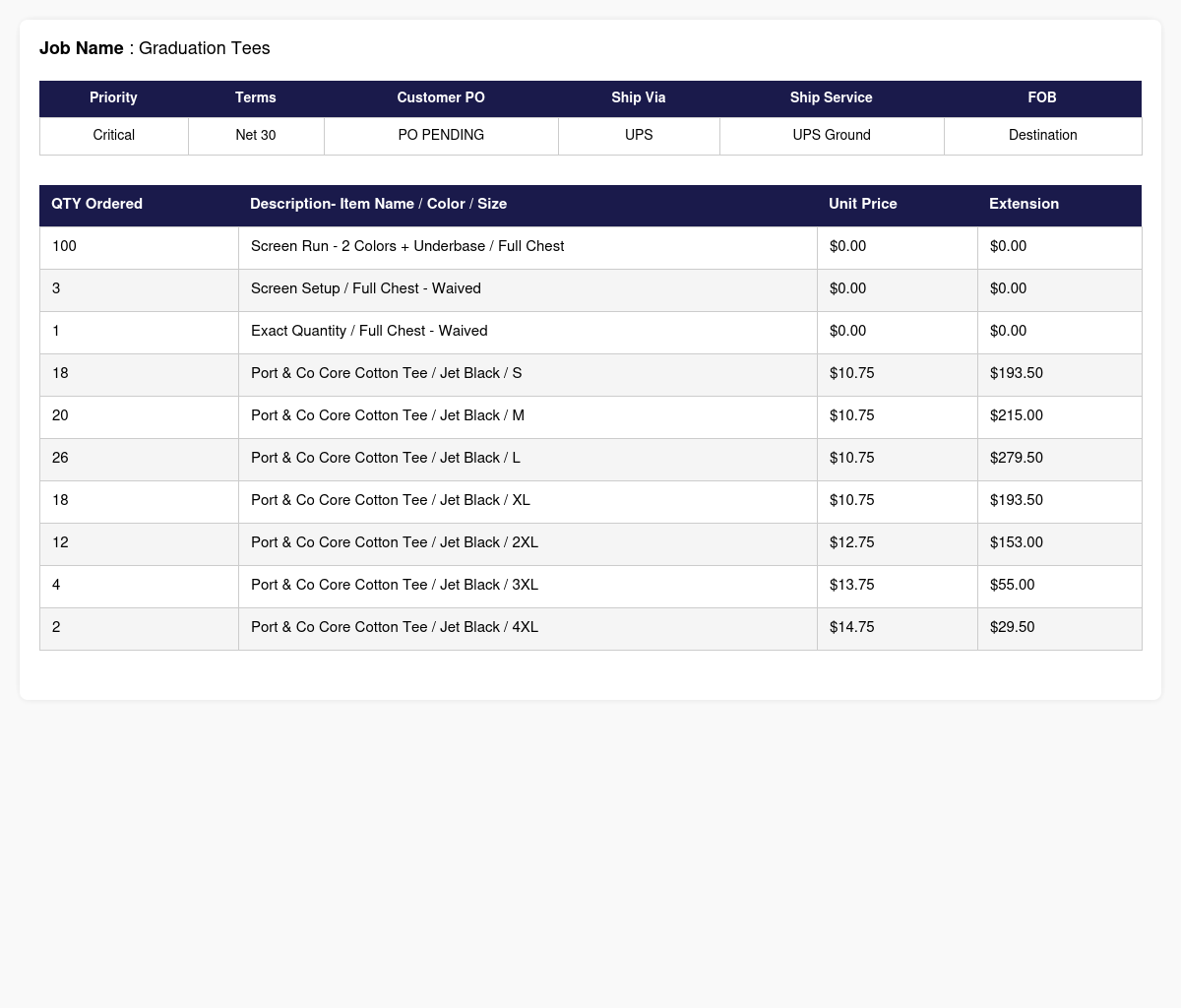Select quantity 26 cell
The height and width of the screenshot is (1008, 1181).
point(139,460)
